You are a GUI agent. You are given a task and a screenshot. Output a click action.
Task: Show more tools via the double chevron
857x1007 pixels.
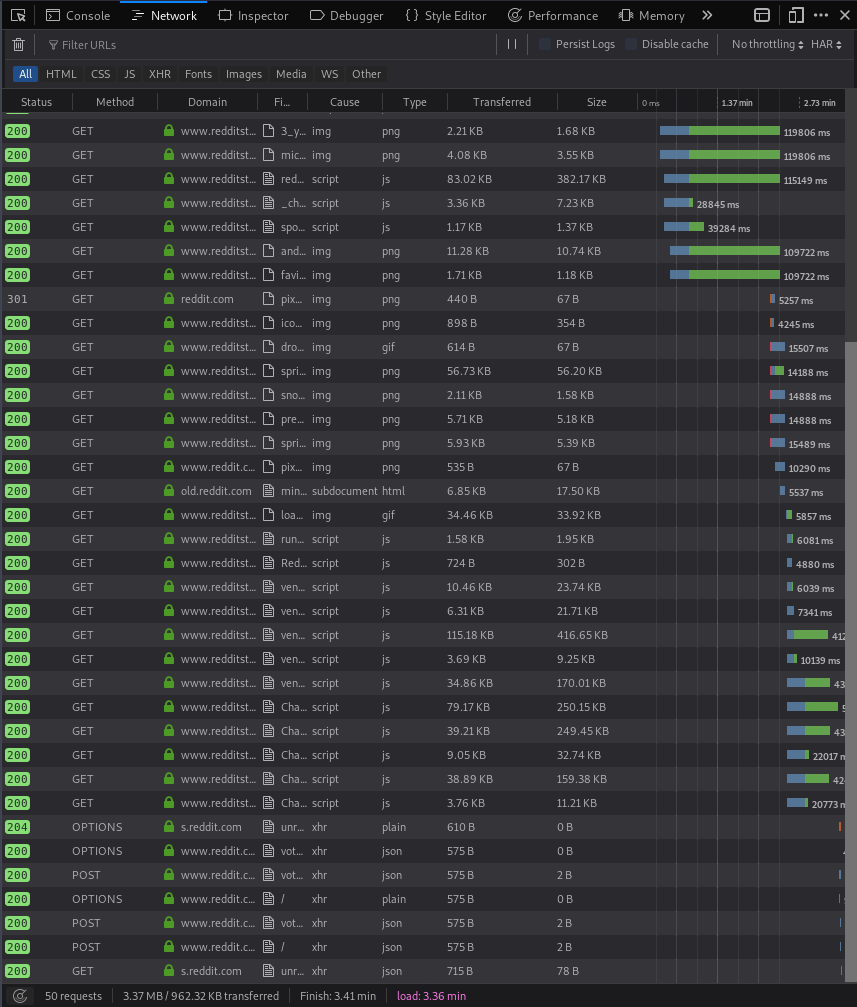(x=707, y=15)
